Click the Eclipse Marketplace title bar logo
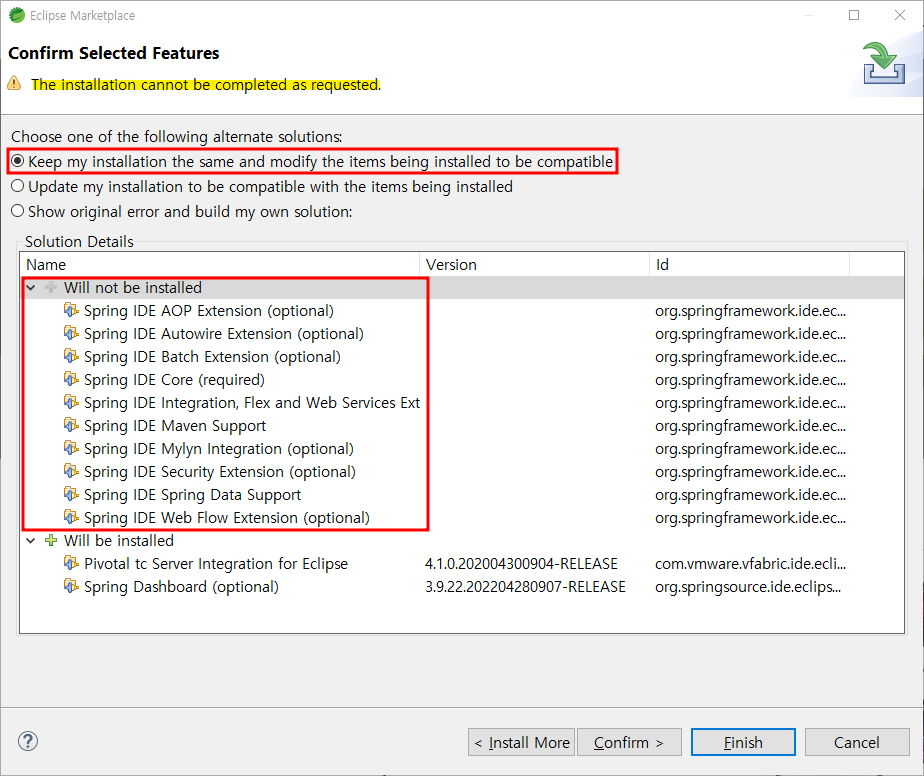The height and width of the screenshot is (776, 924). [x=16, y=15]
